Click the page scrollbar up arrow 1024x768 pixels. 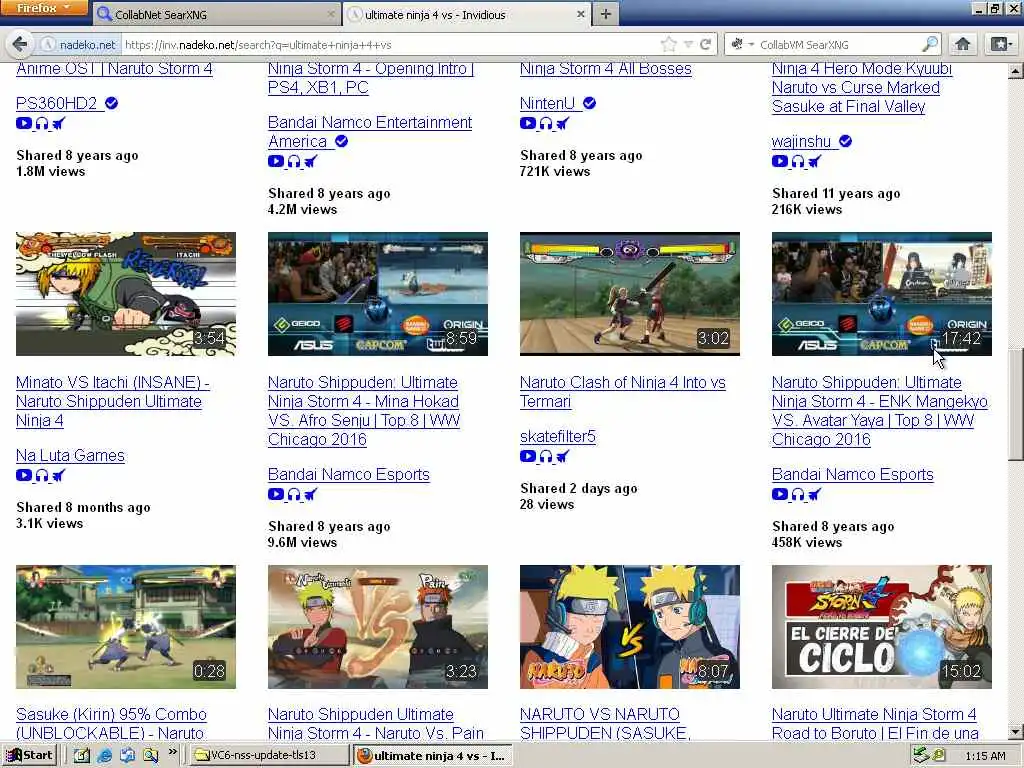1016,71
